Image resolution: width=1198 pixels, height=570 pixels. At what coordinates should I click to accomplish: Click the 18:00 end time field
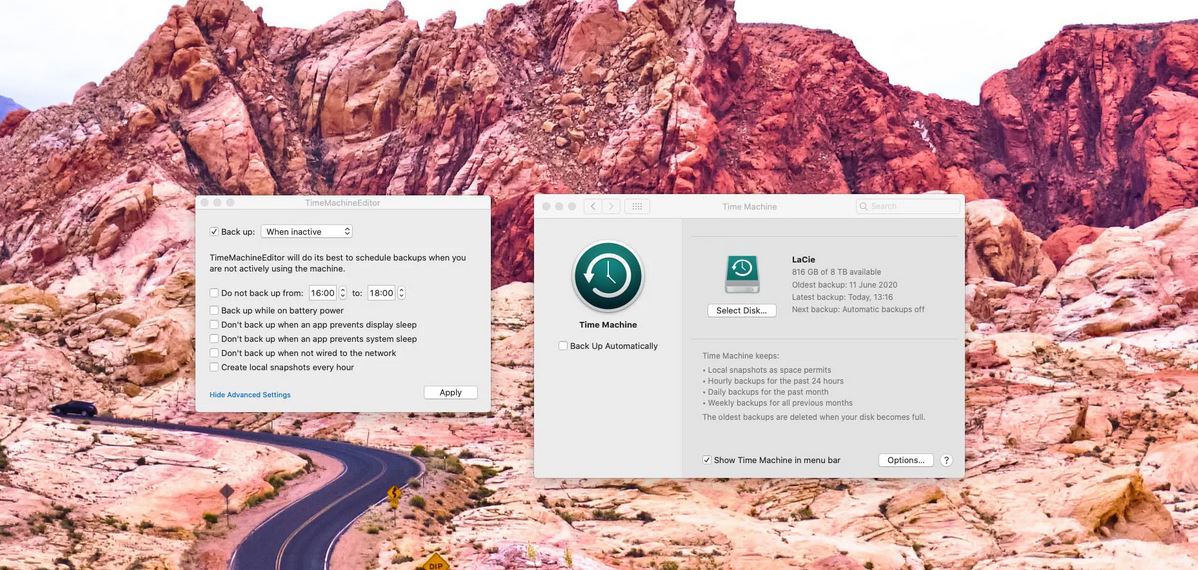(381, 293)
